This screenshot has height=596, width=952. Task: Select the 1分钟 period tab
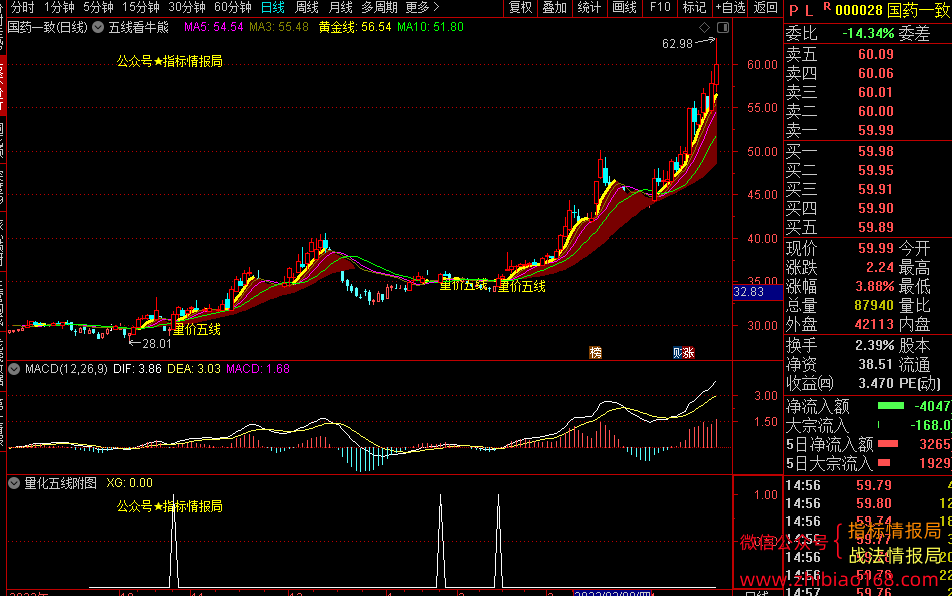coord(60,8)
